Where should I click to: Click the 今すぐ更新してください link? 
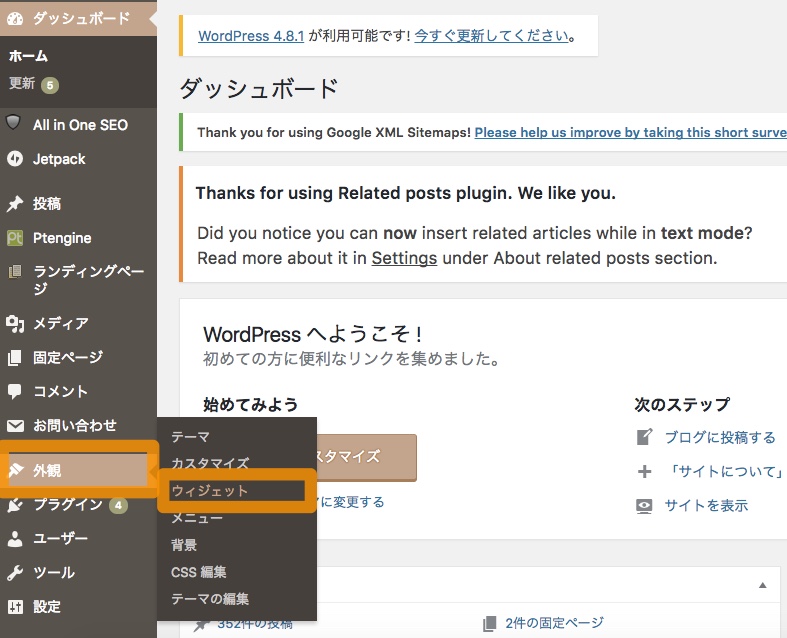tap(491, 36)
